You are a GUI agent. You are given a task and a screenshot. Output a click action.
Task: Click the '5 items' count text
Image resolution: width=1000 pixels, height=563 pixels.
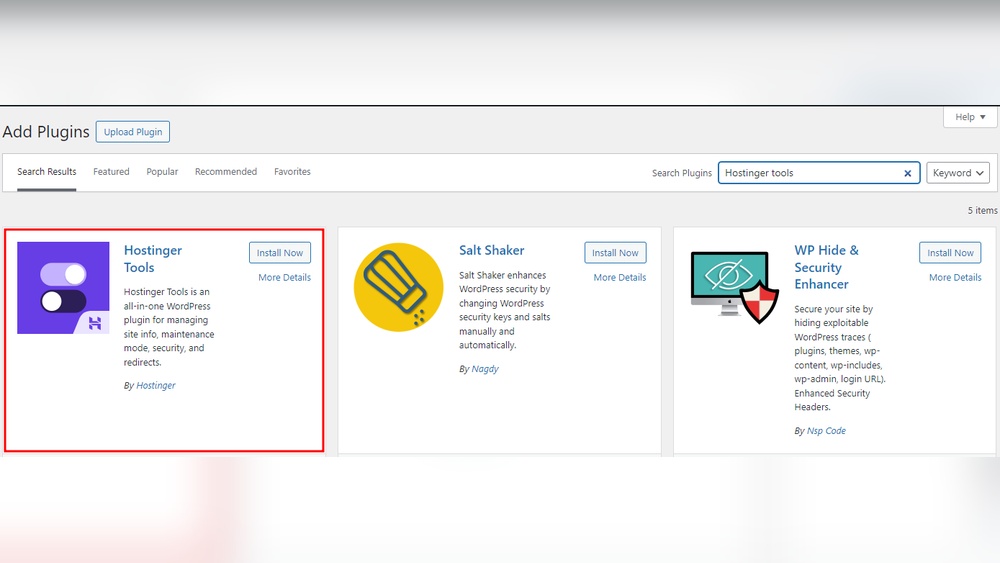pyautogui.click(x=982, y=210)
